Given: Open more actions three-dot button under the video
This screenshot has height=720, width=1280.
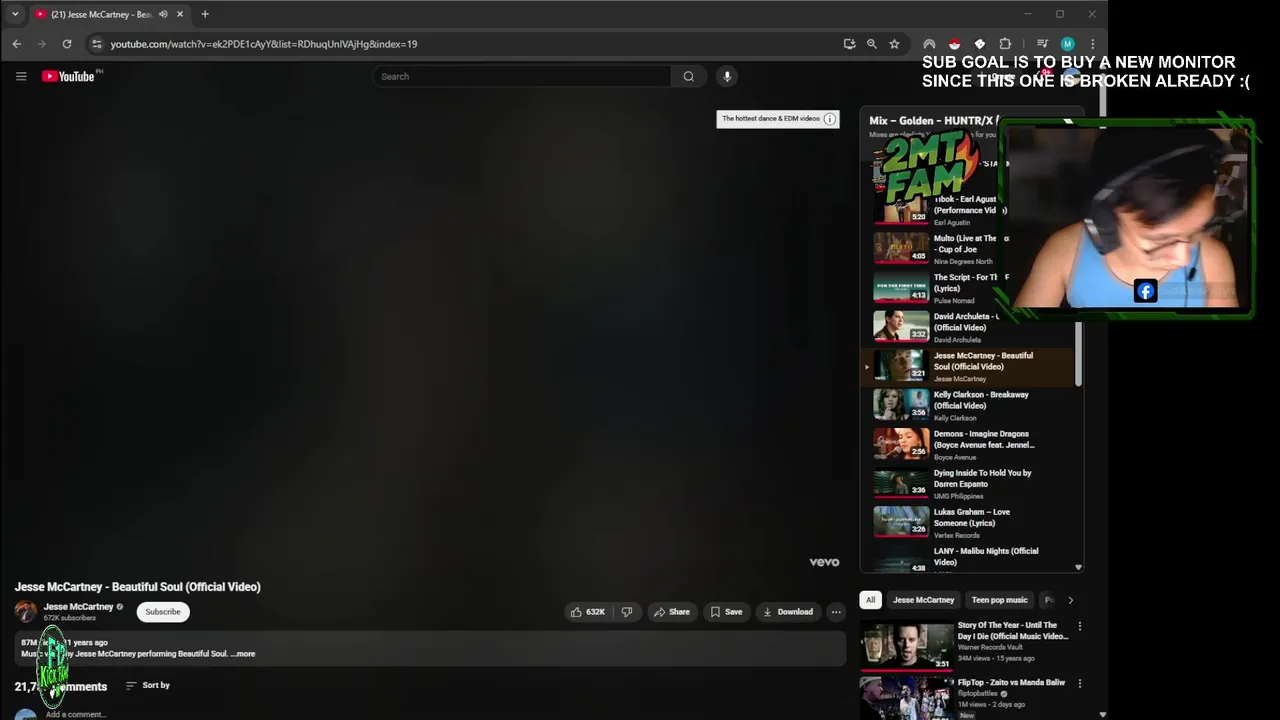Looking at the screenshot, I should pyautogui.click(x=836, y=612).
